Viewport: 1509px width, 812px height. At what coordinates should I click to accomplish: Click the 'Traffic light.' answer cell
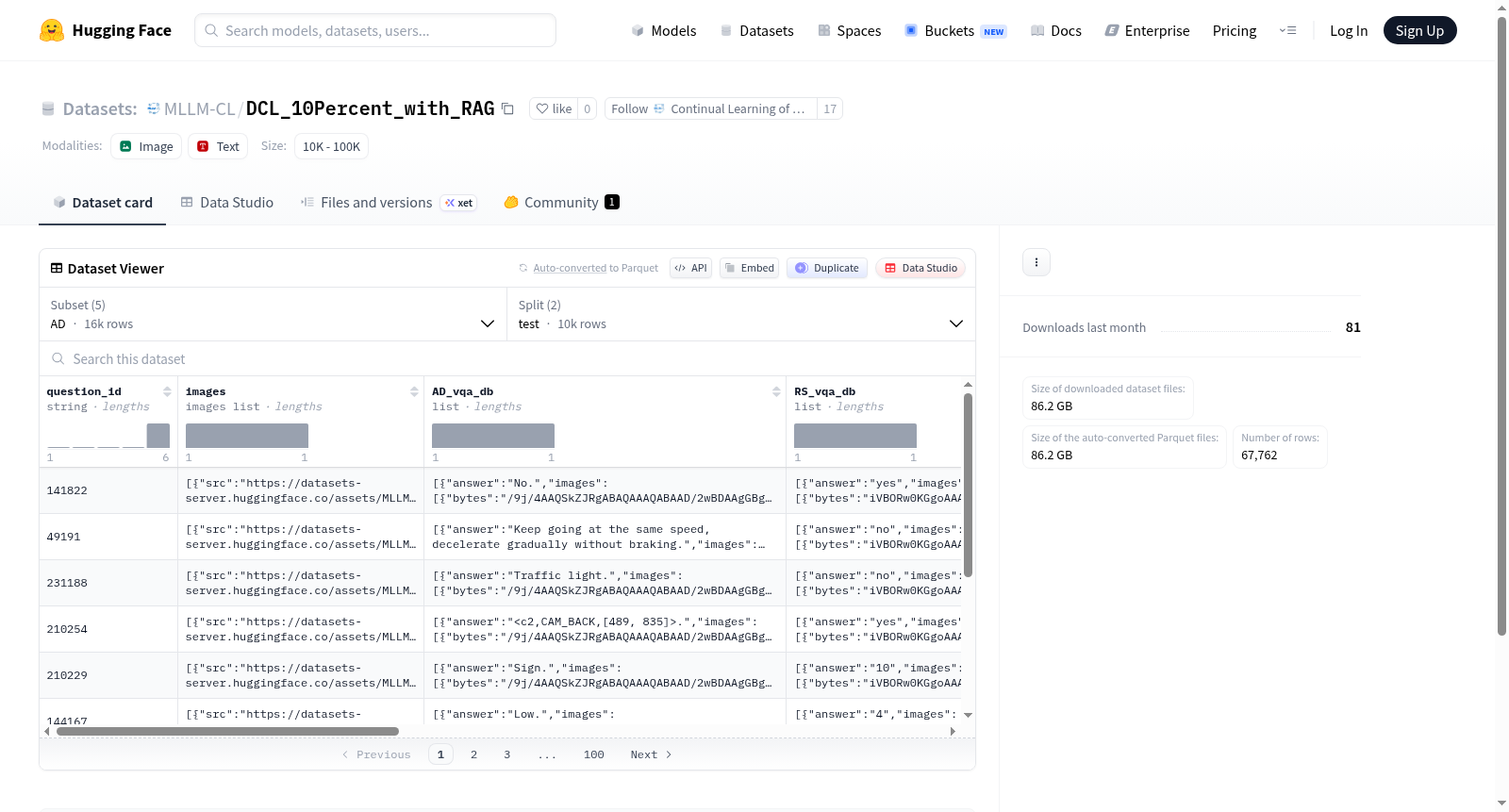point(605,583)
